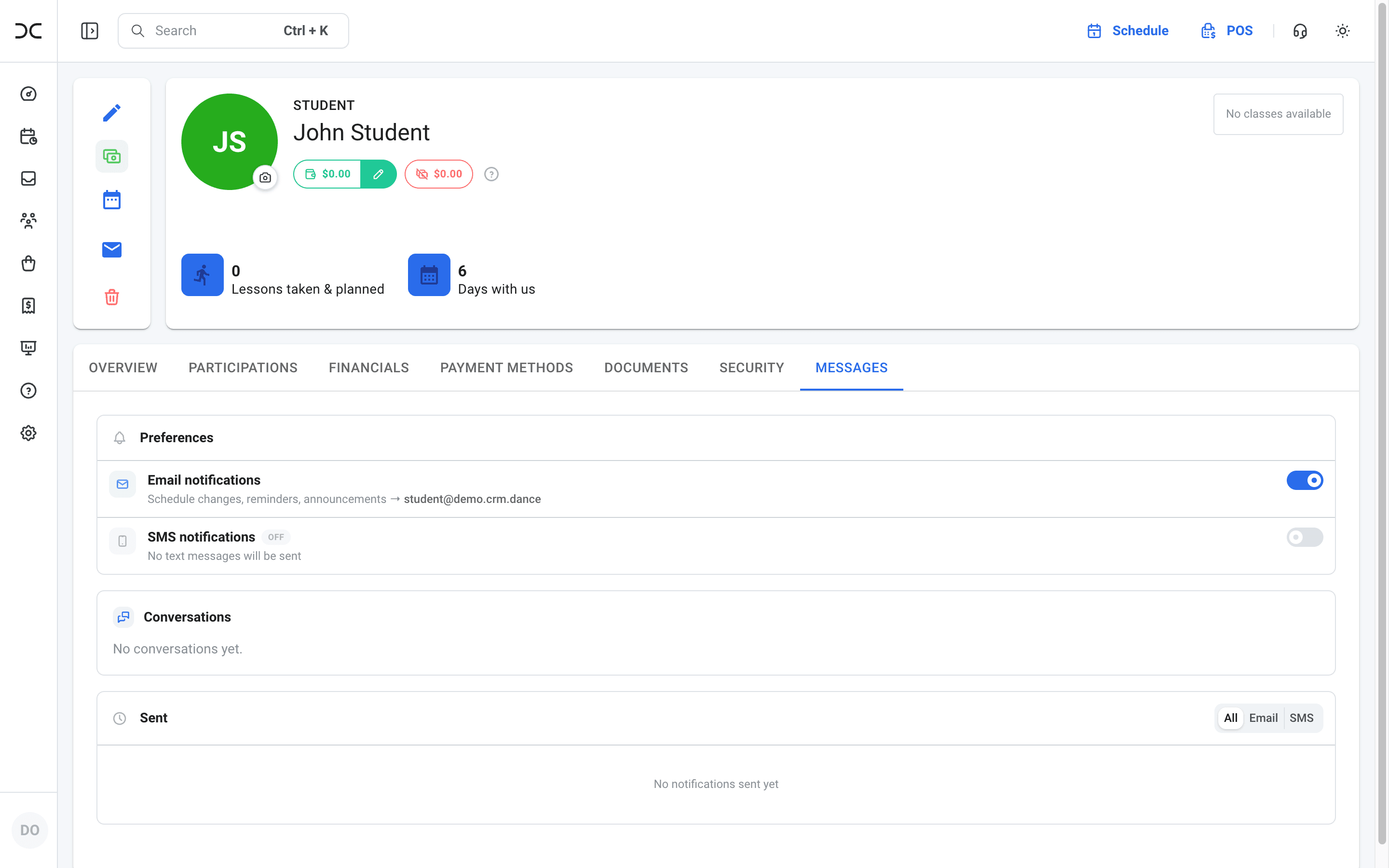The width and height of the screenshot is (1389, 868).
Task: Open the envelope send message icon
Action: coord(112,249)
